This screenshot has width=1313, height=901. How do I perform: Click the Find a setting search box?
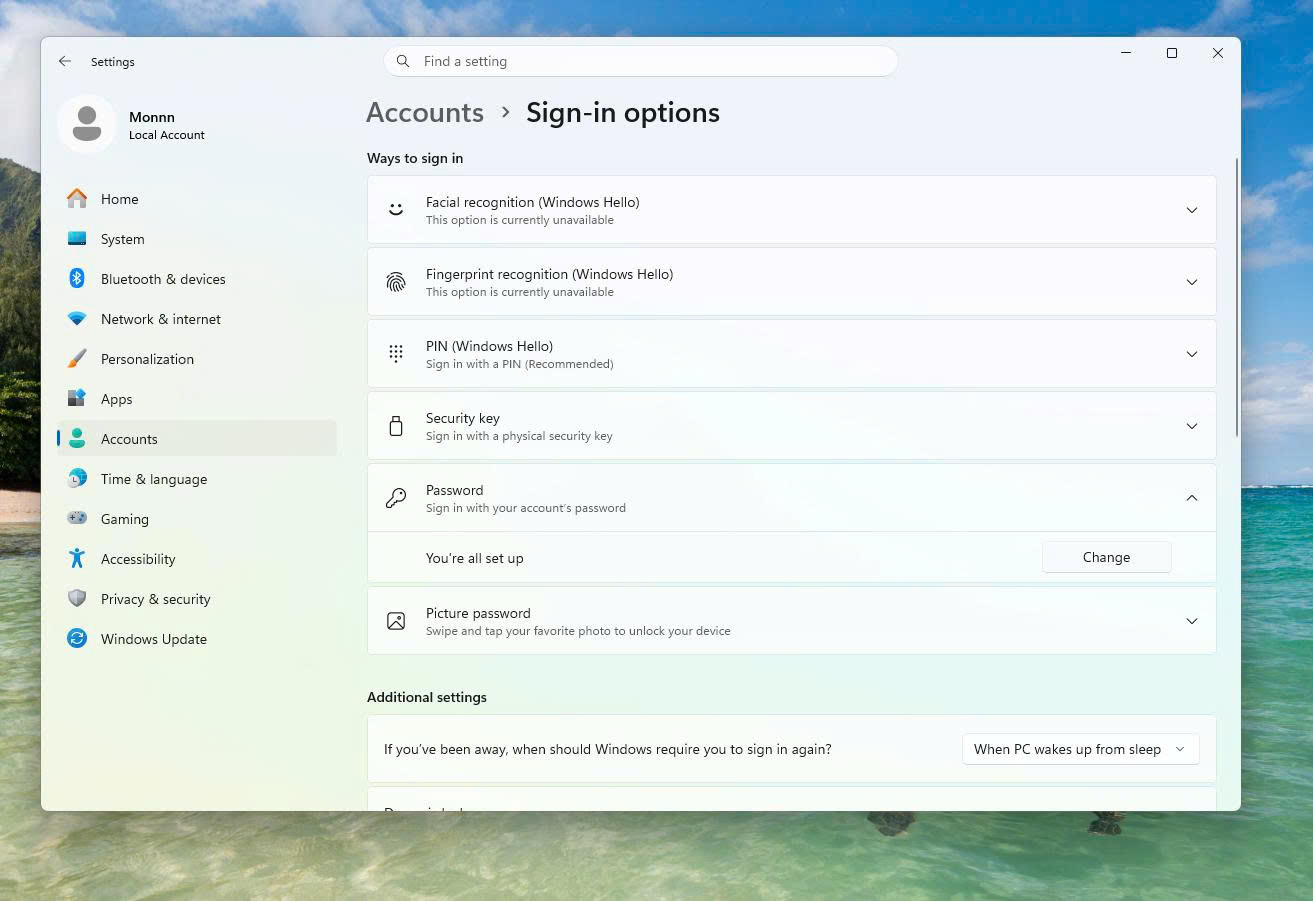640,61
